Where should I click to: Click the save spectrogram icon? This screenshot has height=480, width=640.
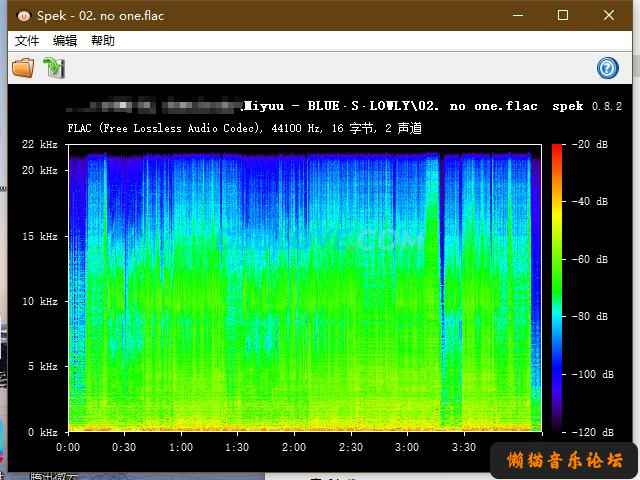point(54,68)
